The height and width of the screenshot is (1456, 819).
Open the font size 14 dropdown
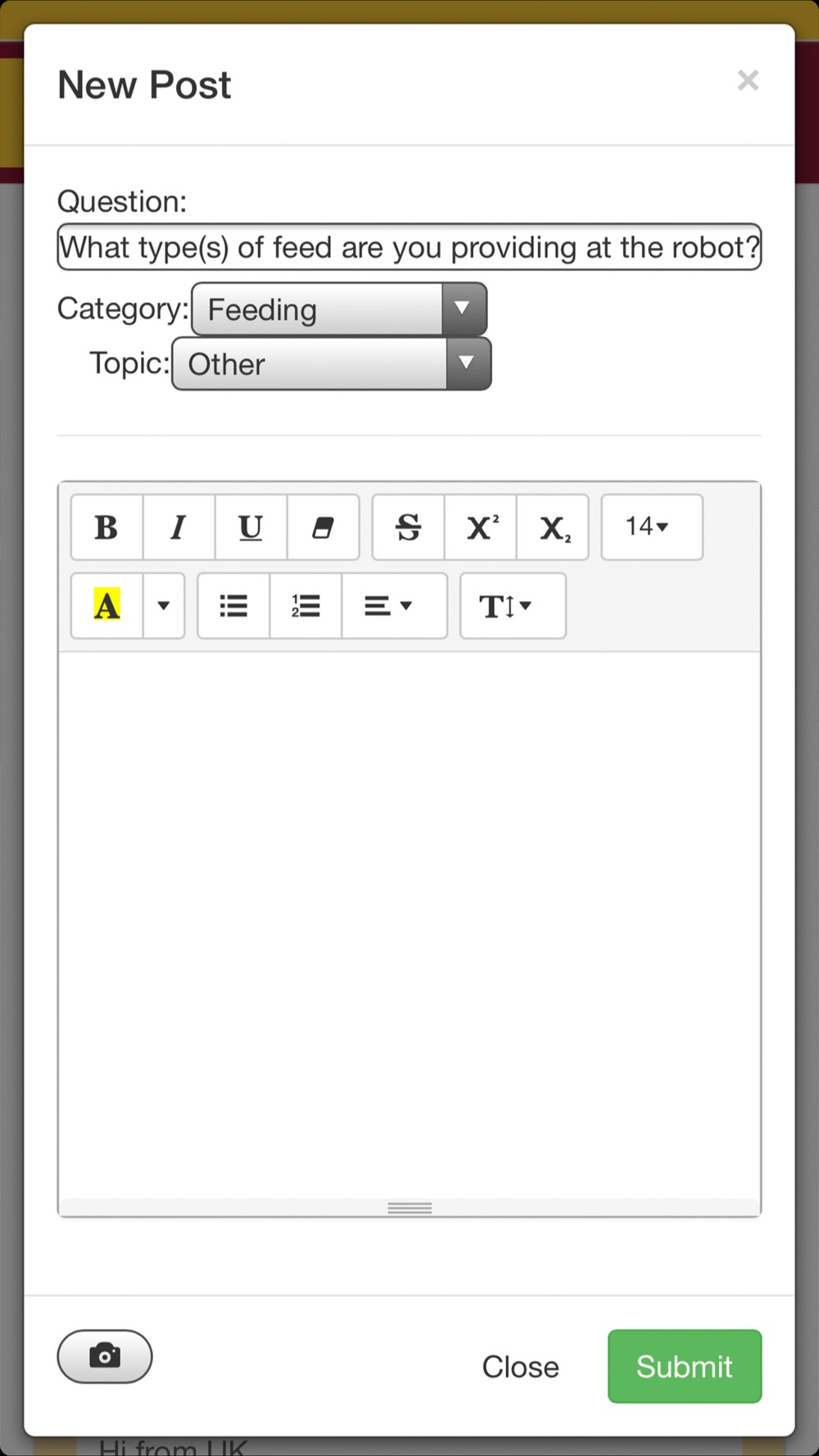tap(652, 527)
